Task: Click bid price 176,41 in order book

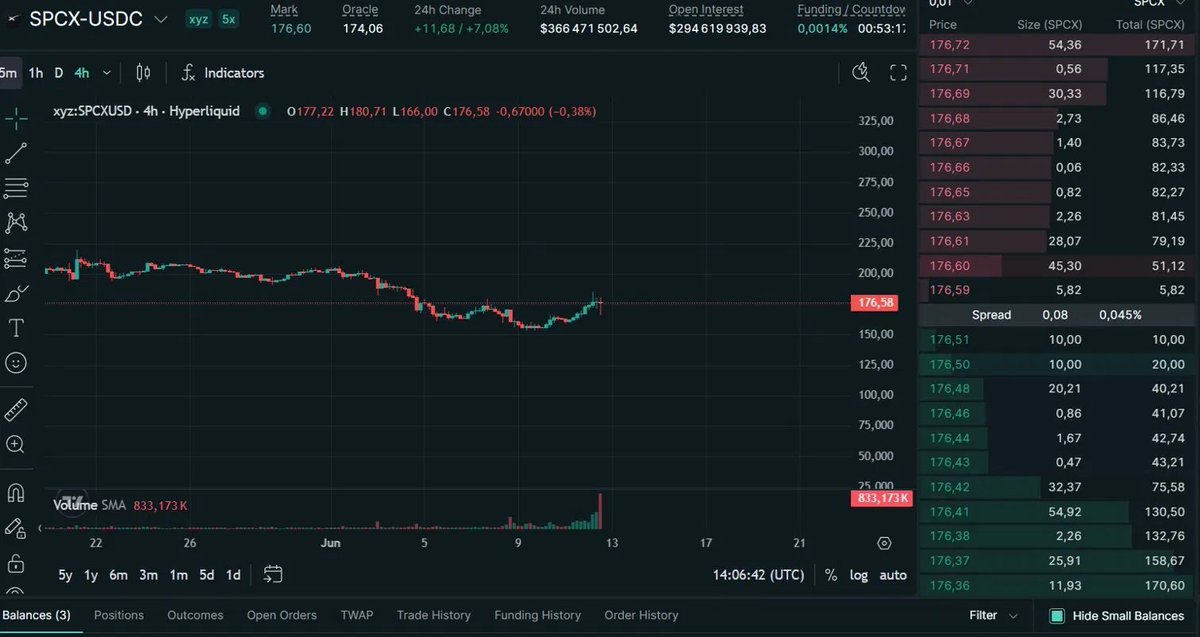Action: click(949, 511)
